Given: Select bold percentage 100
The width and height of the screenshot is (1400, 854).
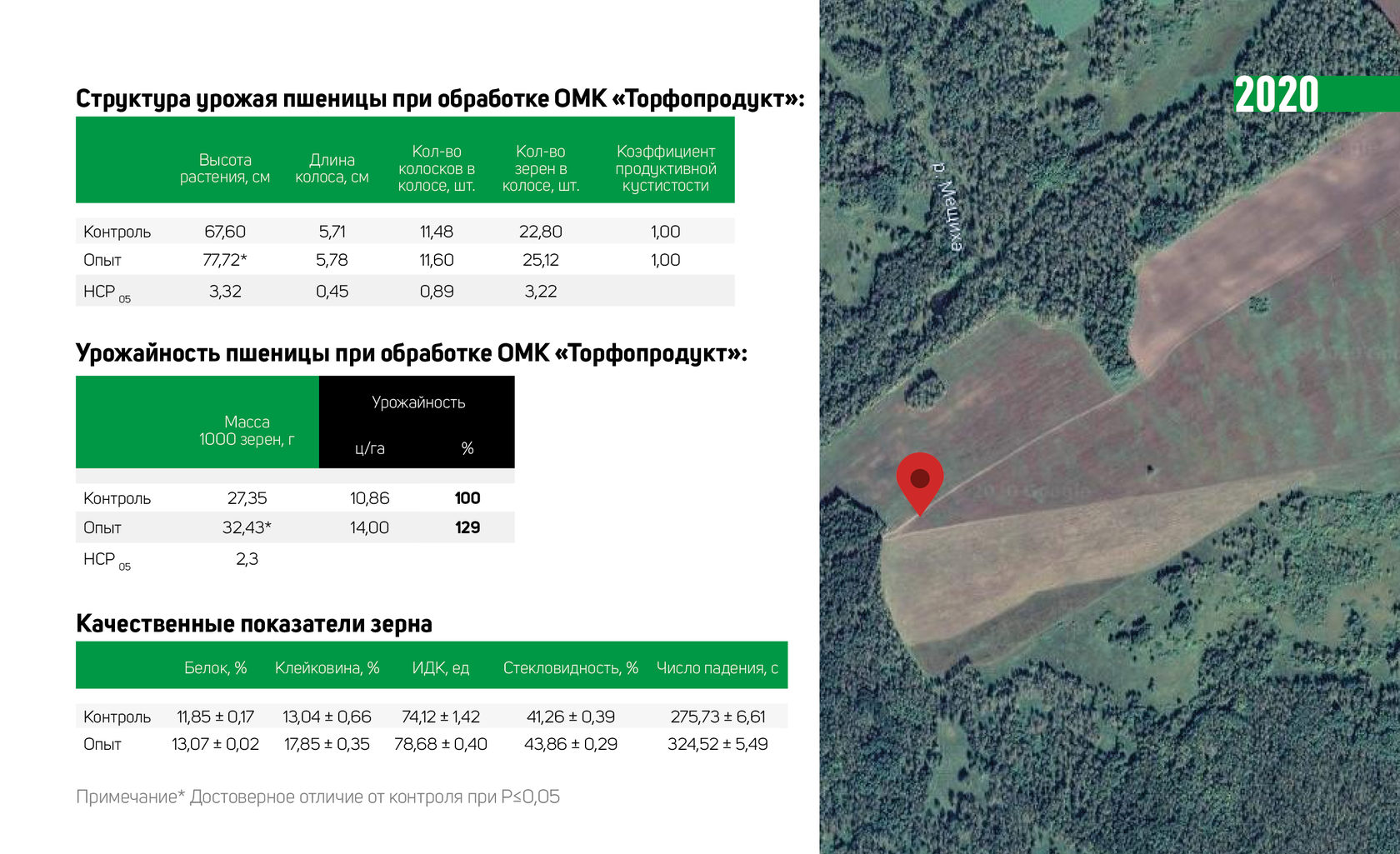Looking at the screenshot, I should pos(467,498).
